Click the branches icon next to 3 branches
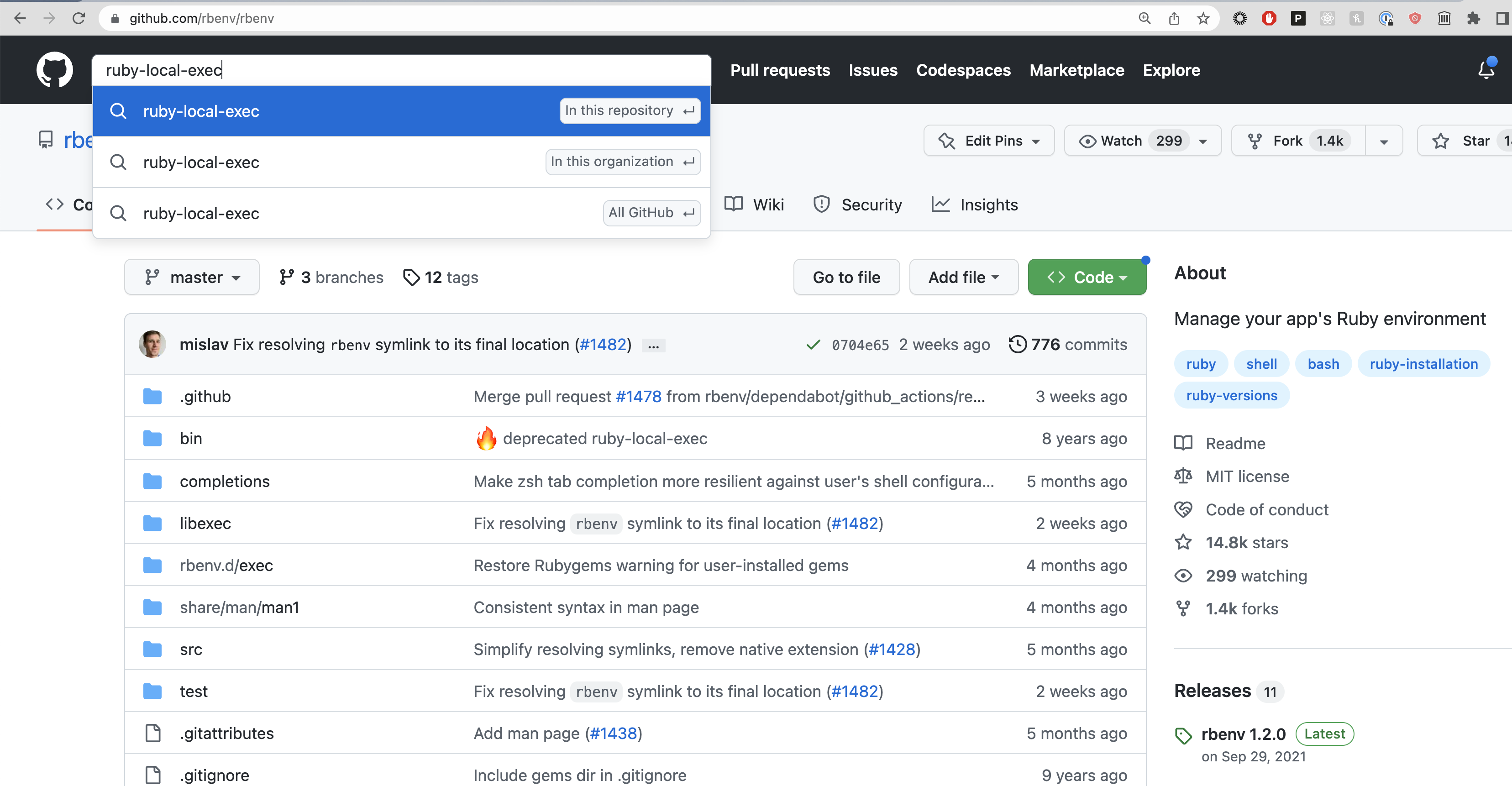This screenshot has width=1512, height=786. pos(286,277)
